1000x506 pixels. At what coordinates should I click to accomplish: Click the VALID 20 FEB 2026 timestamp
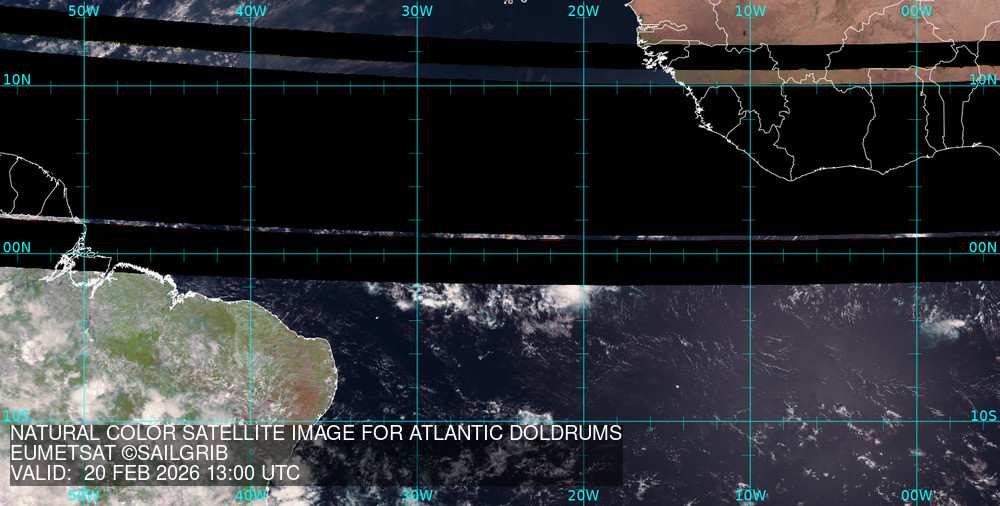[x=155, y=472]
